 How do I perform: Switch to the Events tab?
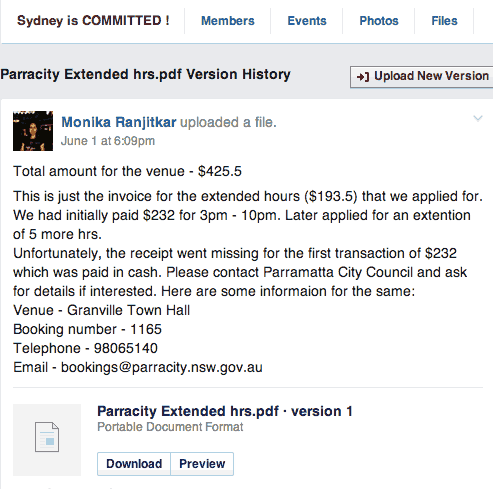pos(307,21)
